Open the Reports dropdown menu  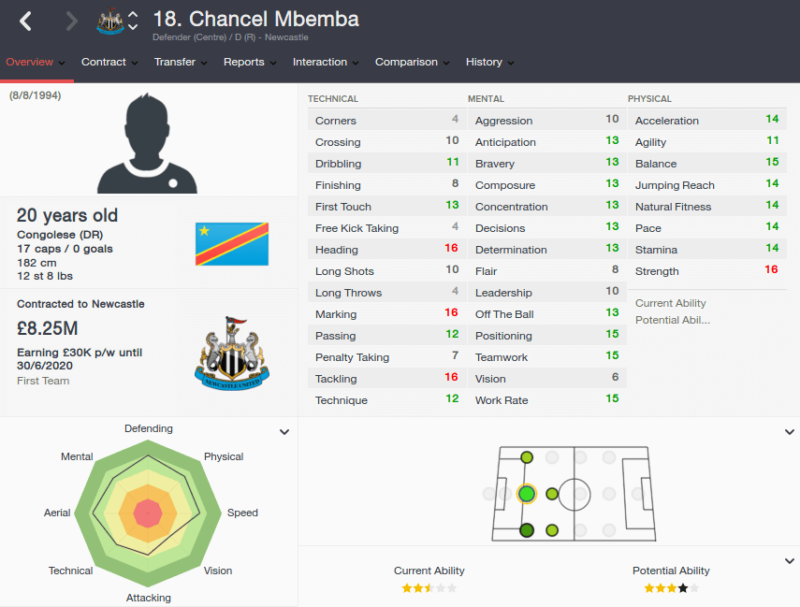[249, 62]
